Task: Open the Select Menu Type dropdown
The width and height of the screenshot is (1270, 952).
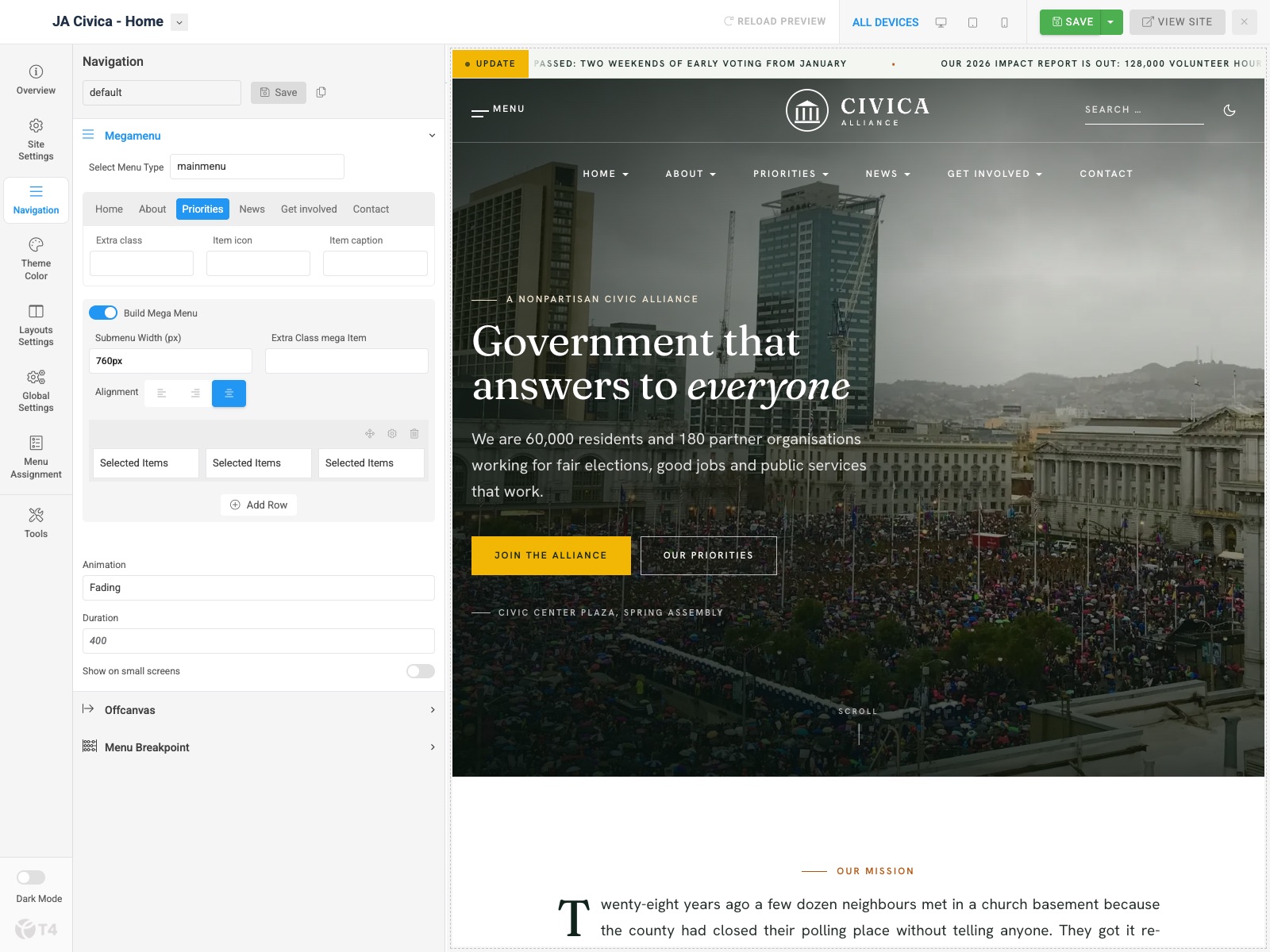Action: pos(257,167)
